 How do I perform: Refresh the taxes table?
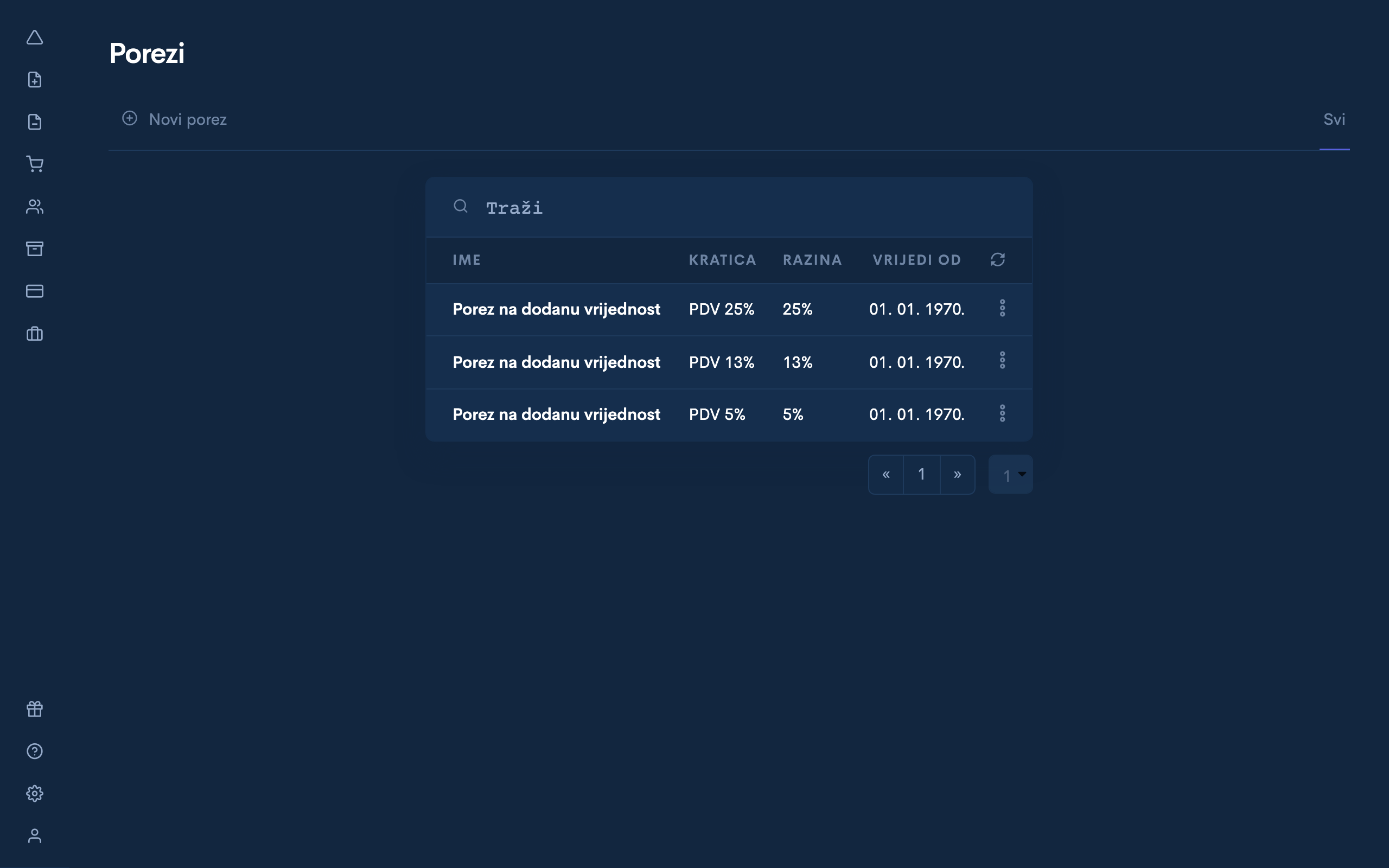click(x=998, y=259)
